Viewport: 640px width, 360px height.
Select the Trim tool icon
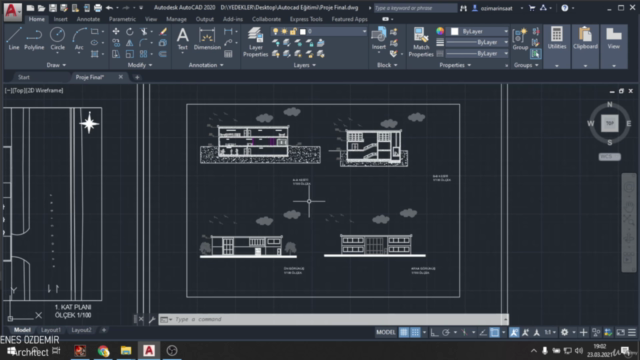pos(144,31)
